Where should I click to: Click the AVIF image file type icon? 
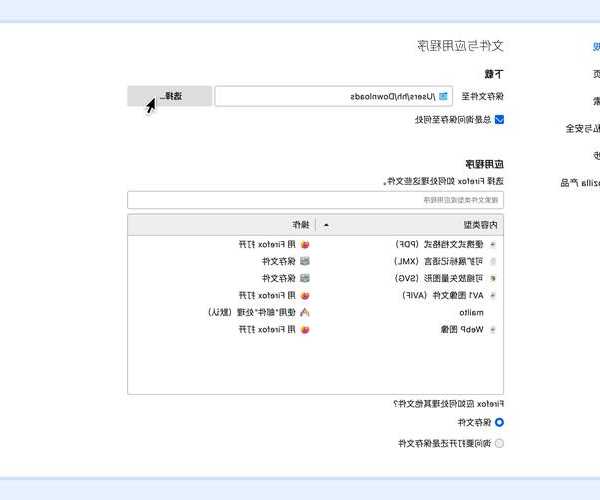click(x=492, y=295)
